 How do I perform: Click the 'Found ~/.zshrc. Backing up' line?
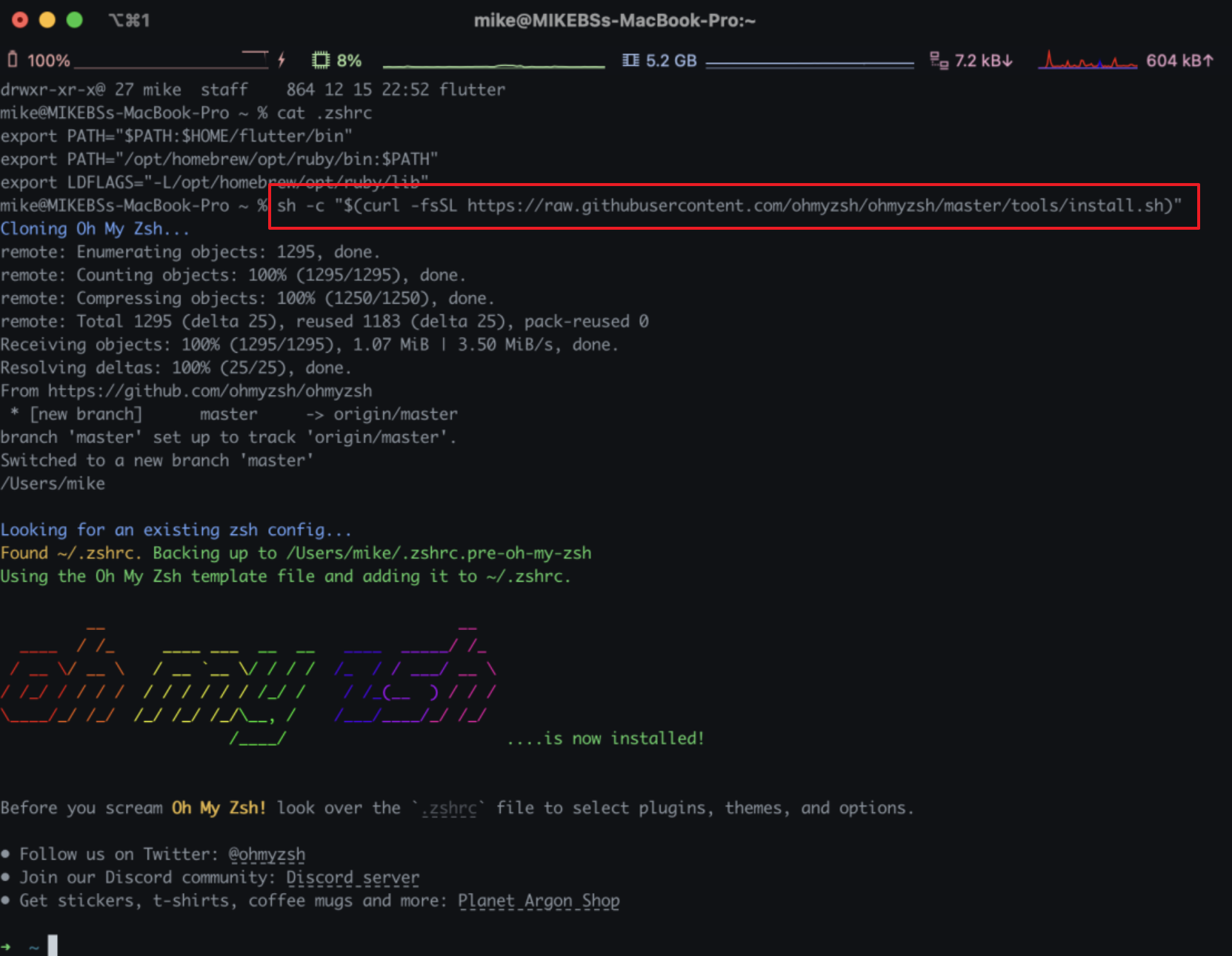click(x=296, y=553)
